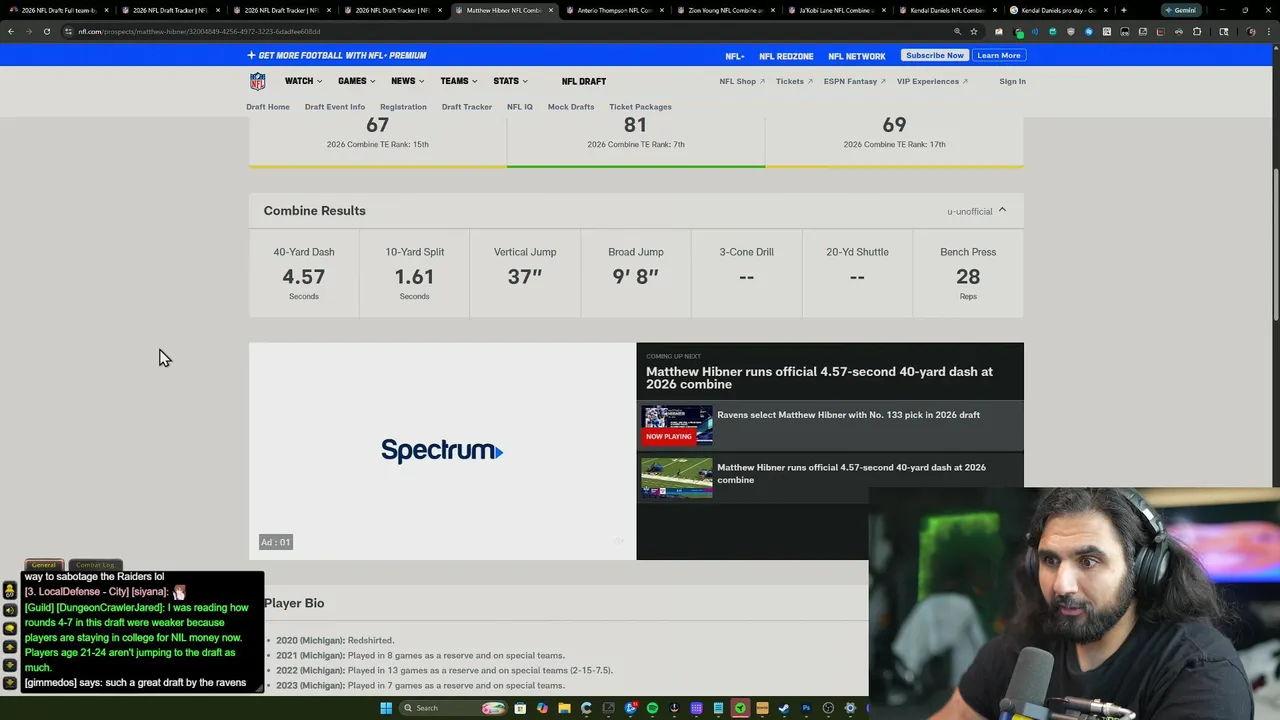Go back using browser back arrow
1280x720 pixels.
tap(10, 31)
